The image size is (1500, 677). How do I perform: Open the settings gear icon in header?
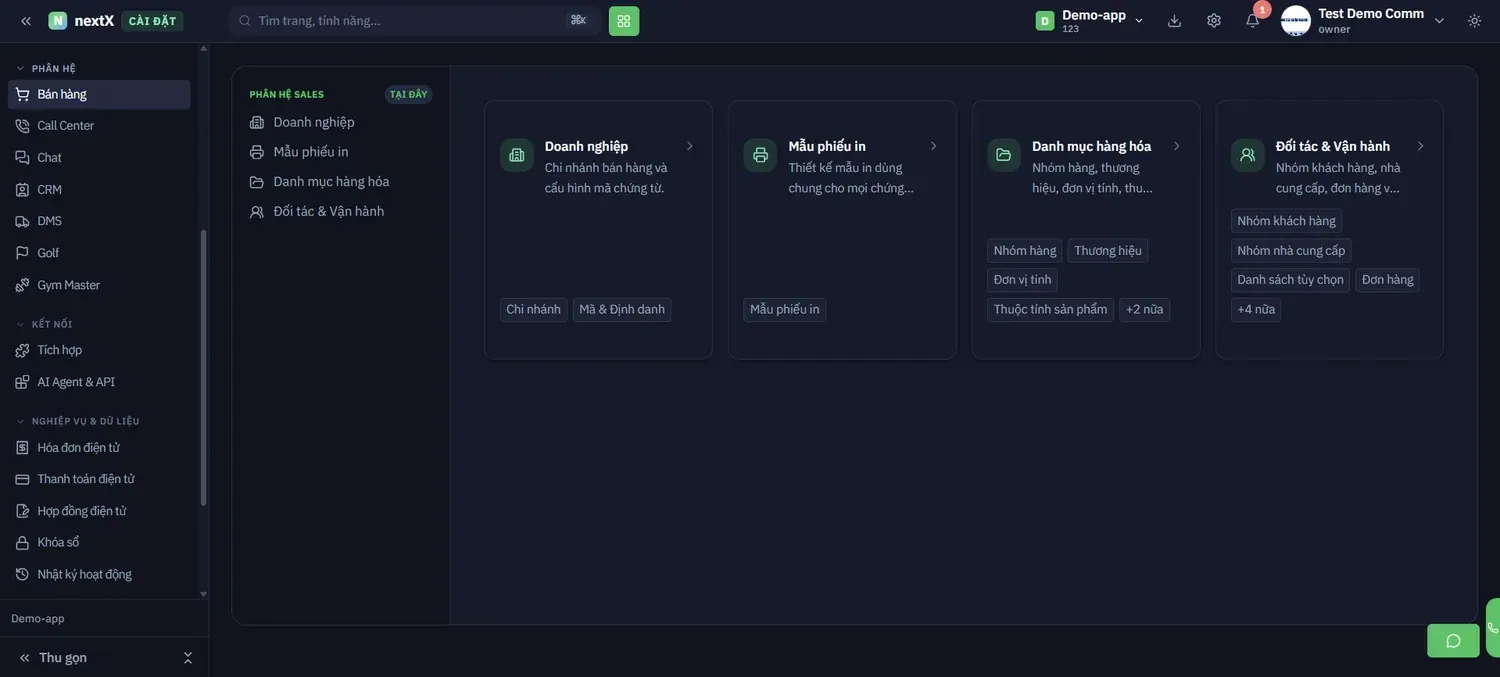tap(1214, 21)
